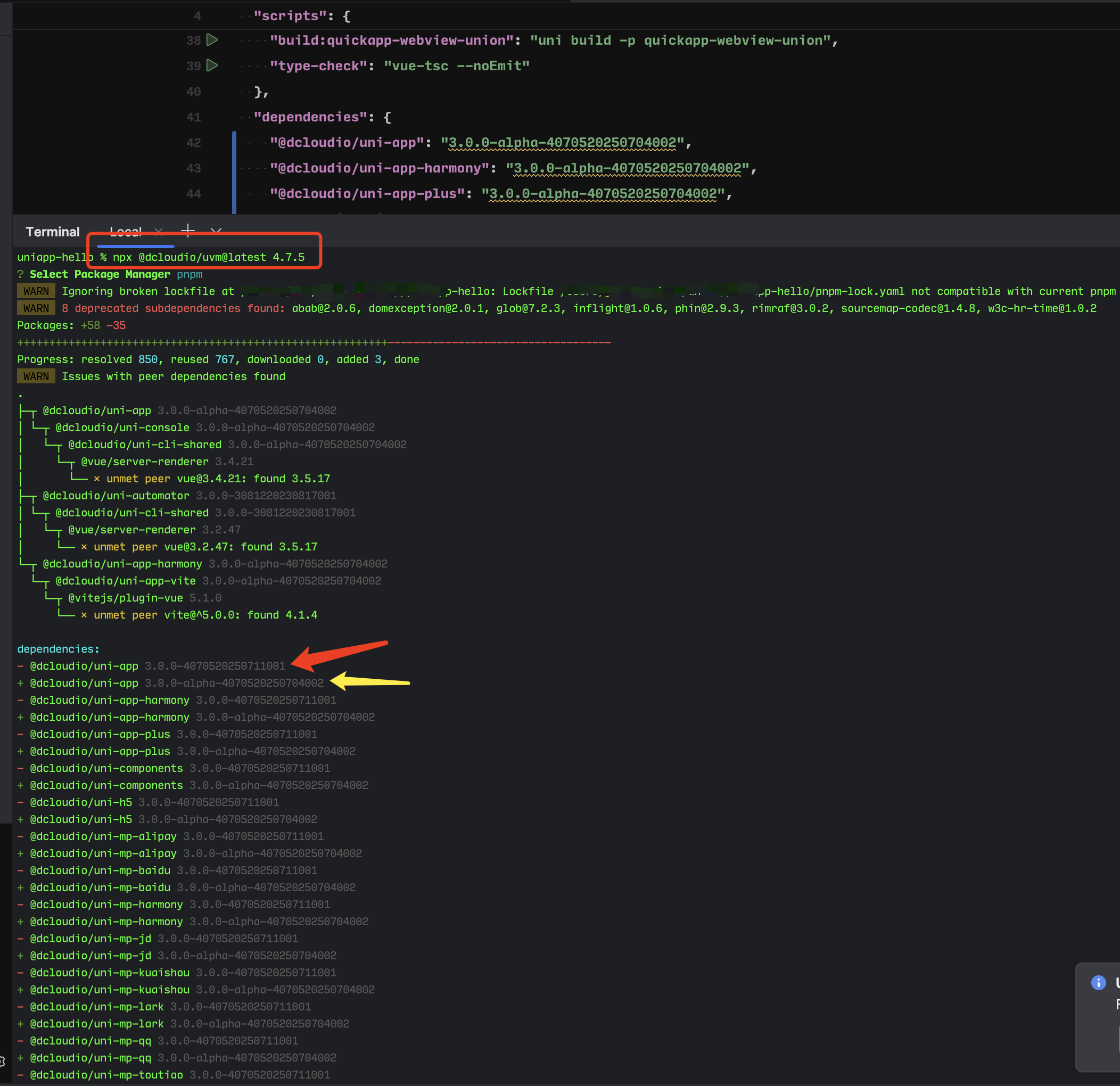This screenshot has width=1120, height=1086.
Task: Click the "@dcloudio/uni-console" tree entry
Action: click(x=215, y=428)
